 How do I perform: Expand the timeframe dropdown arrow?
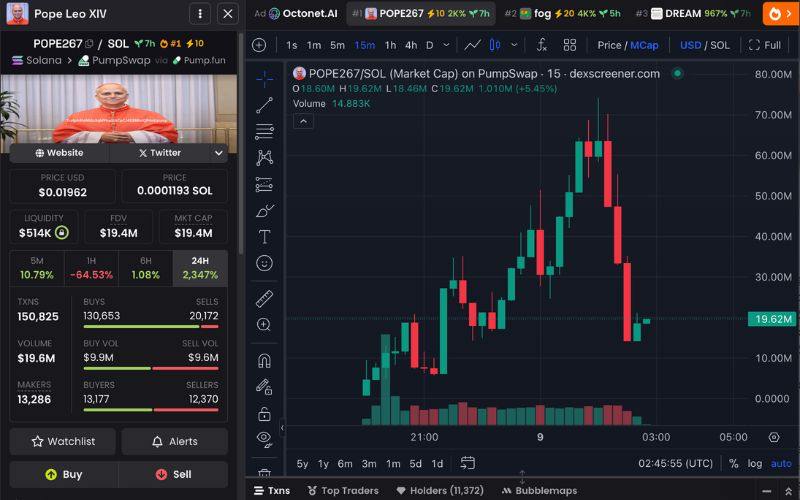pyautogui.click(x=446, y=45)
